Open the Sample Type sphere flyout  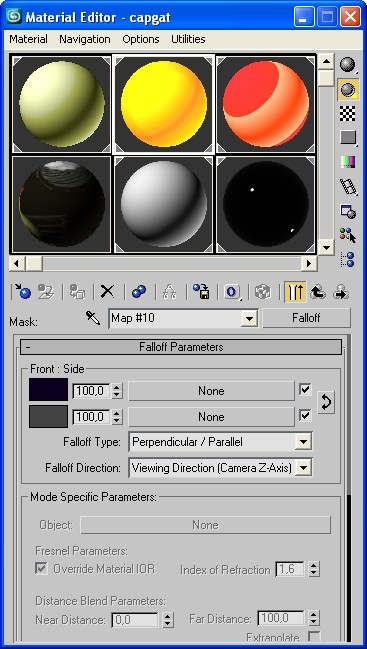(x=348, y=65)
